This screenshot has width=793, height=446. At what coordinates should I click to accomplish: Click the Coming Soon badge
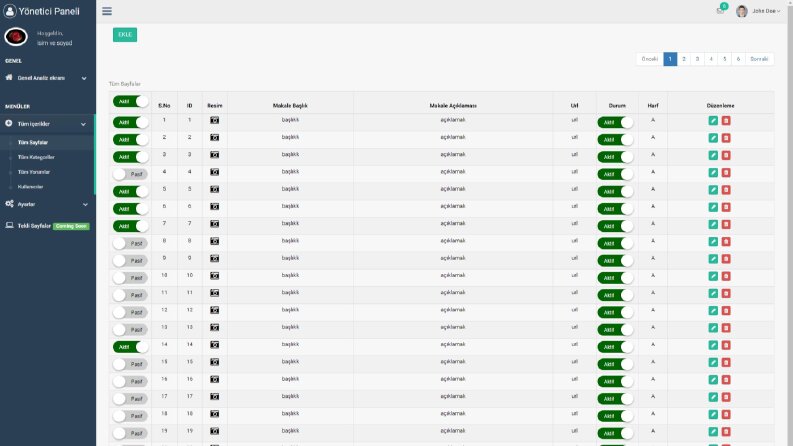coord(71,226)
